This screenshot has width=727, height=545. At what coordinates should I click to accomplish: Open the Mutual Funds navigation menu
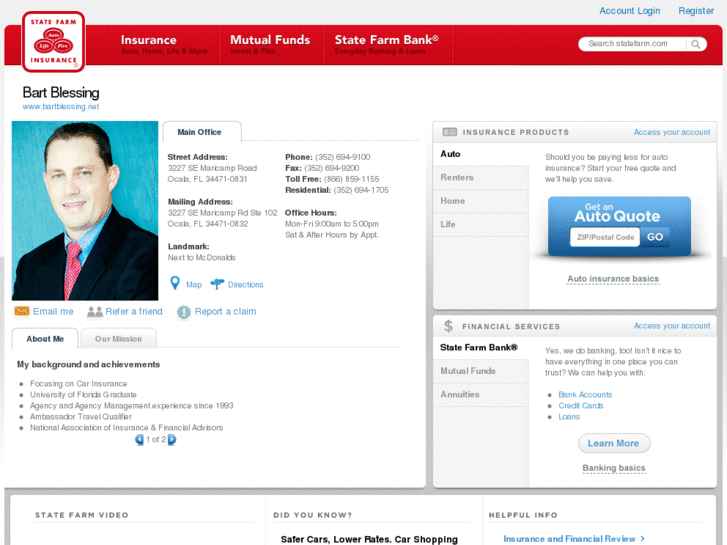(x=271, y=45)
